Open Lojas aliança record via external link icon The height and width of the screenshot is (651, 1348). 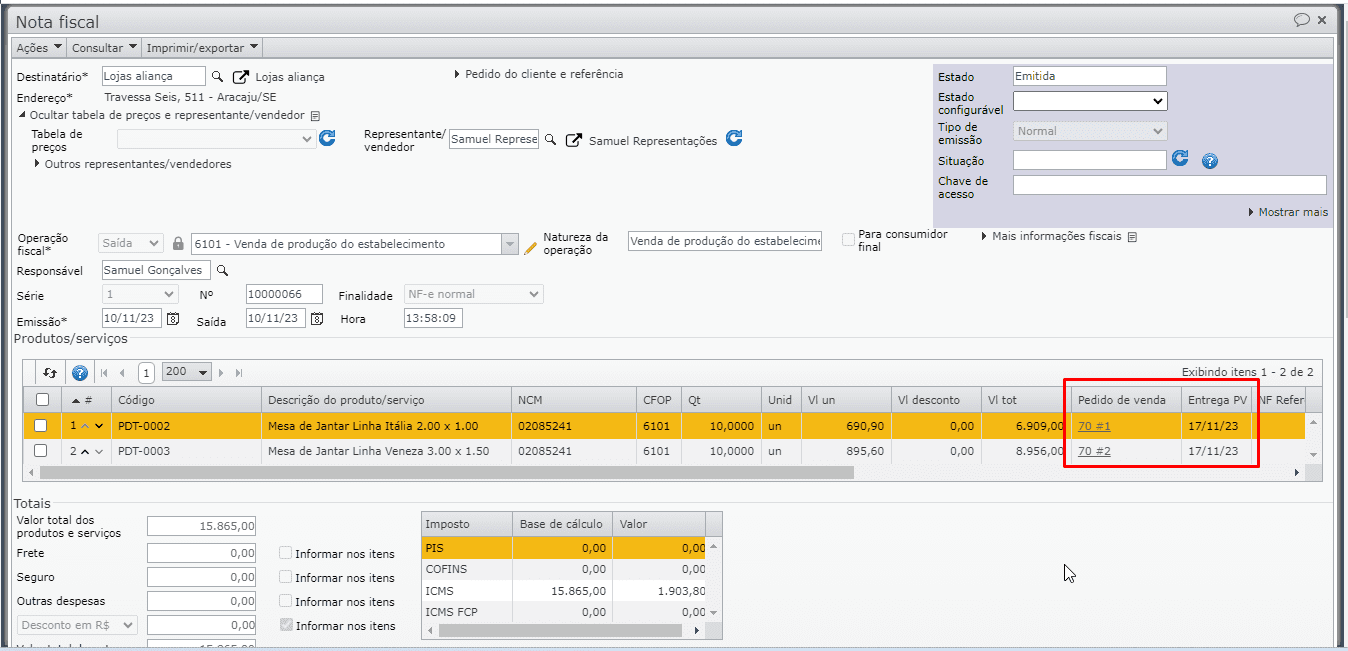point(241,77)
